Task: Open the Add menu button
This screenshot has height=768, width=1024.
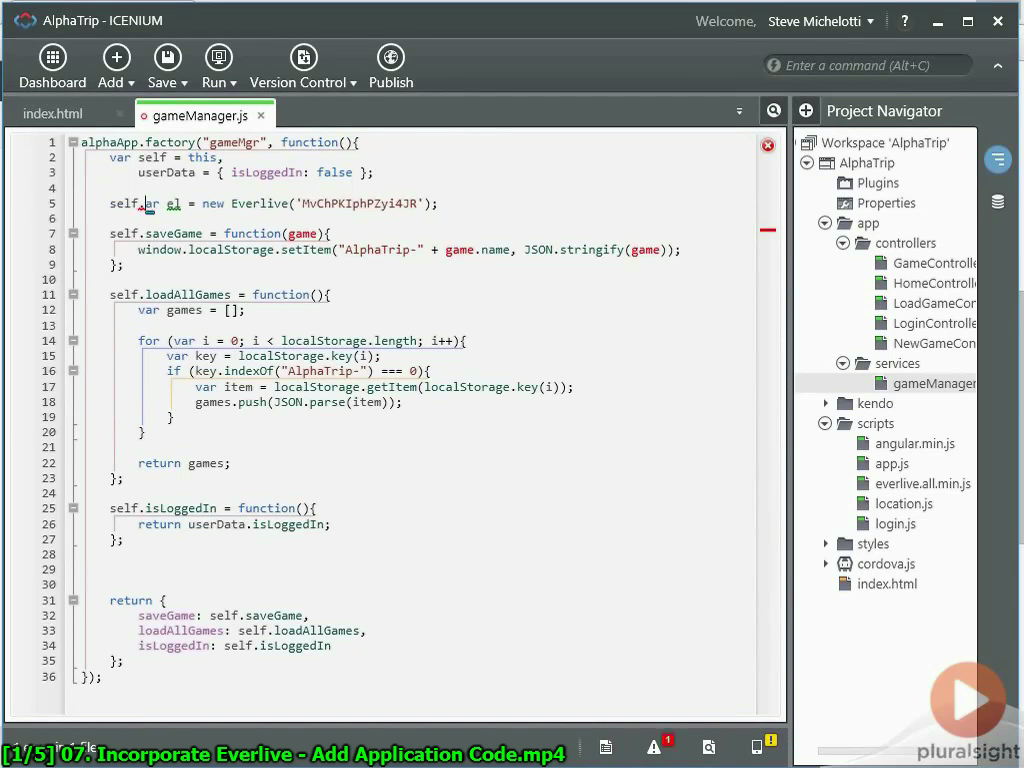Action: point(116,67)
